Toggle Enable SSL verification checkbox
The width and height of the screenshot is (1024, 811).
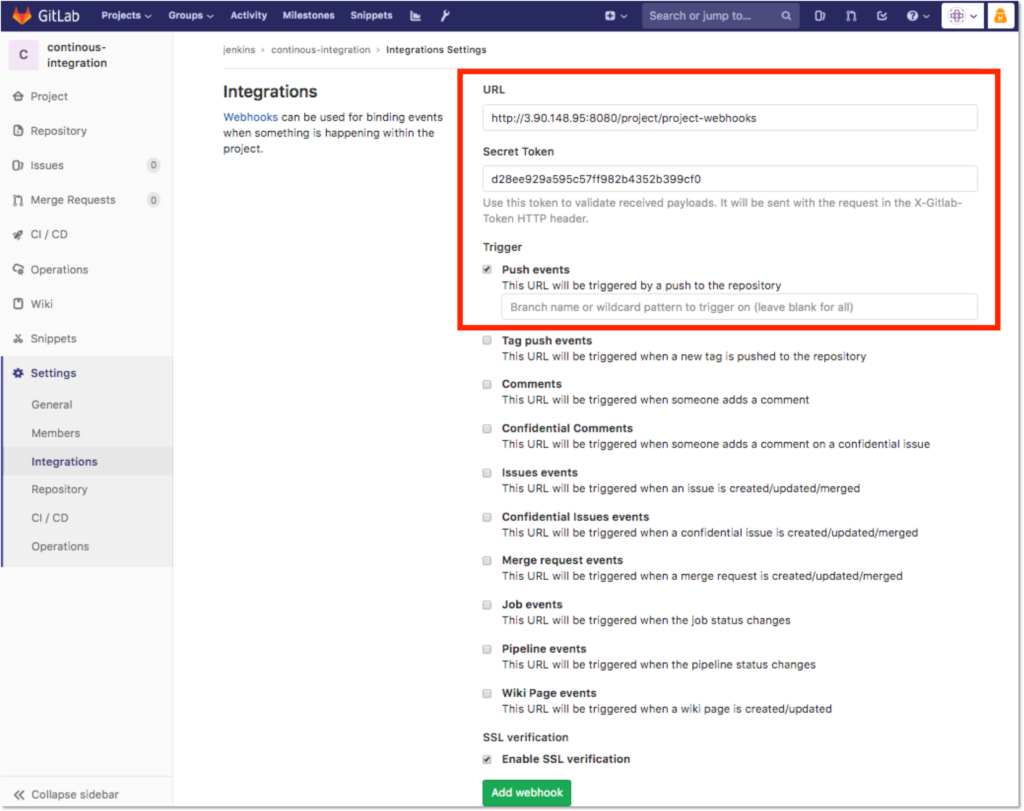click(487, 759)
